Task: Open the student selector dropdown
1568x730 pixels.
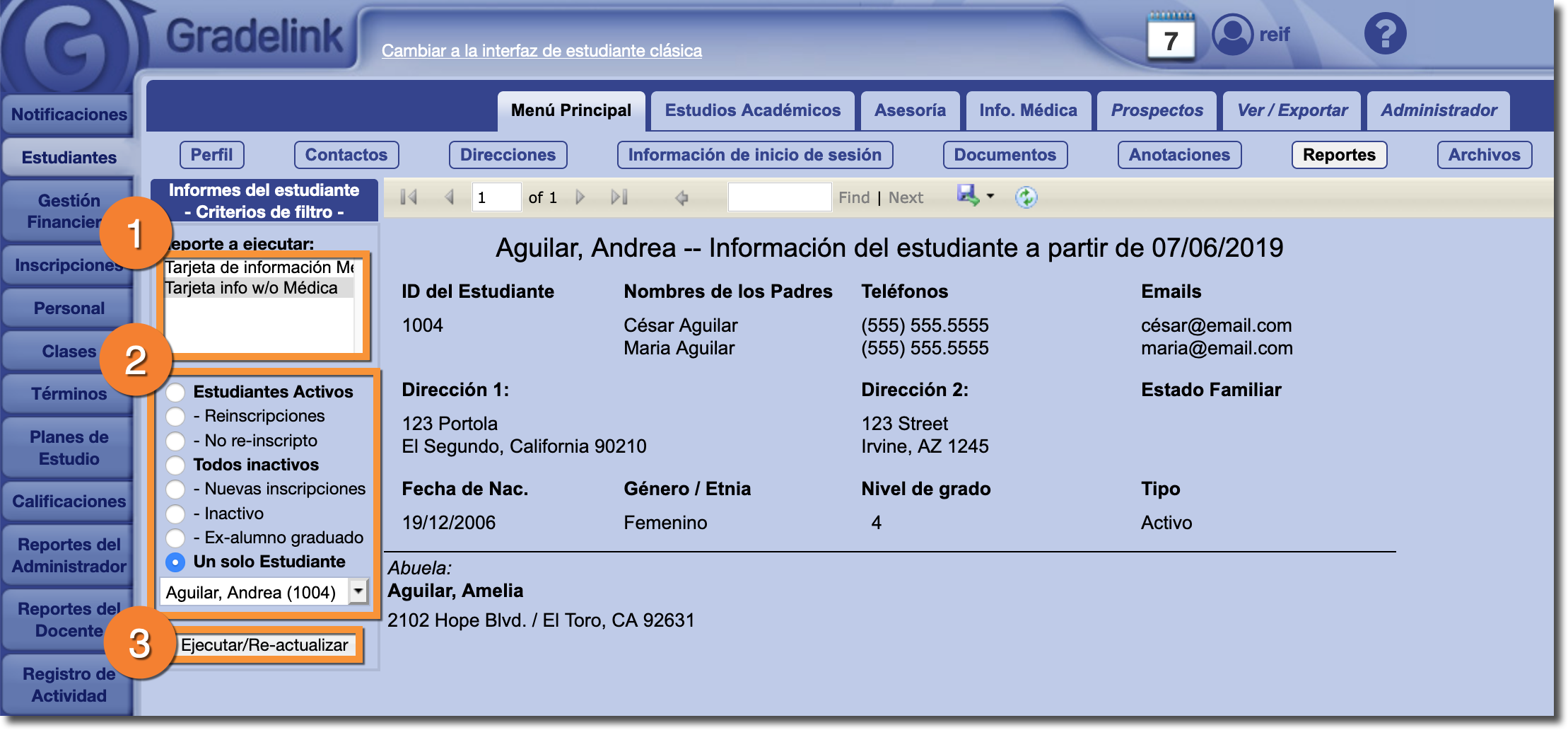Action: click(359, 591)
